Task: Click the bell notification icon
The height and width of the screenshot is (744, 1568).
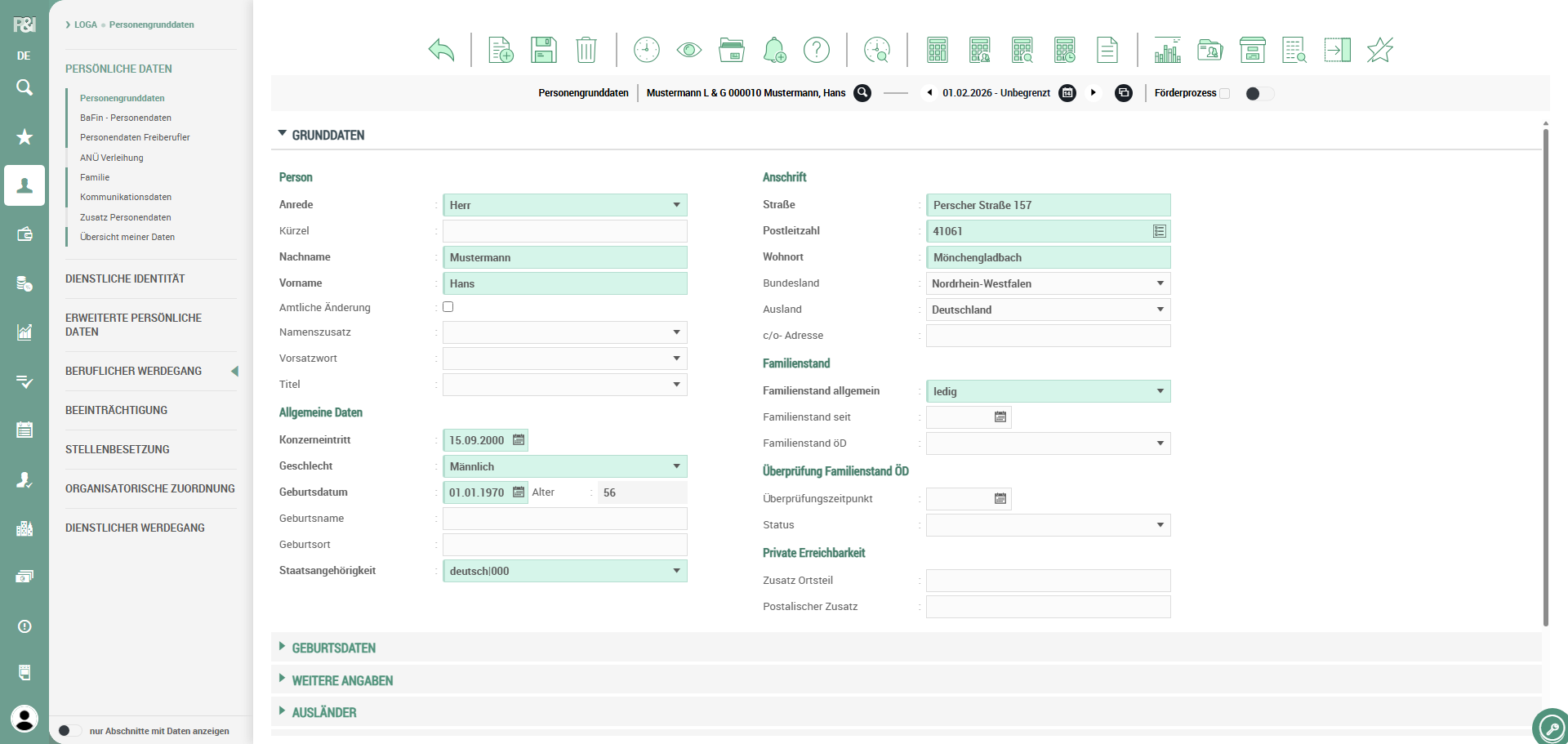Action: coord(773,50)
